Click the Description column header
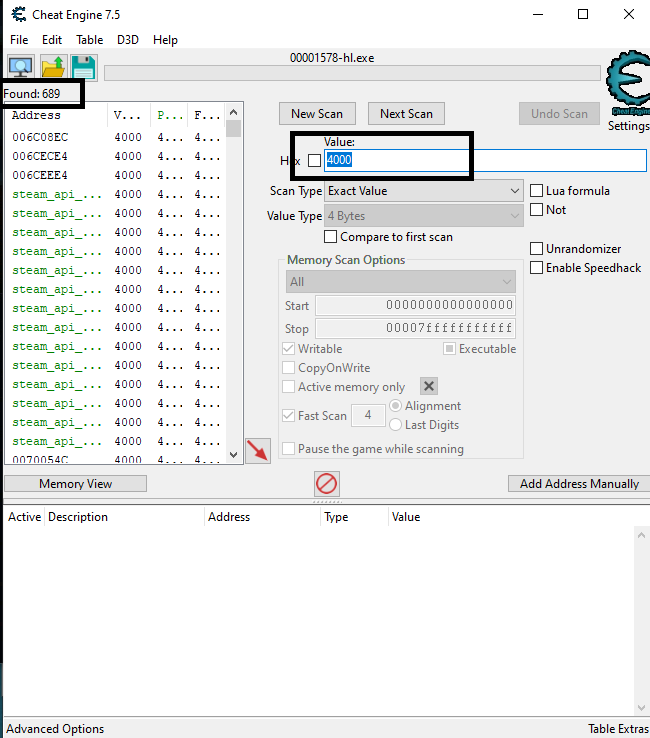 click(x=124, y=517)
